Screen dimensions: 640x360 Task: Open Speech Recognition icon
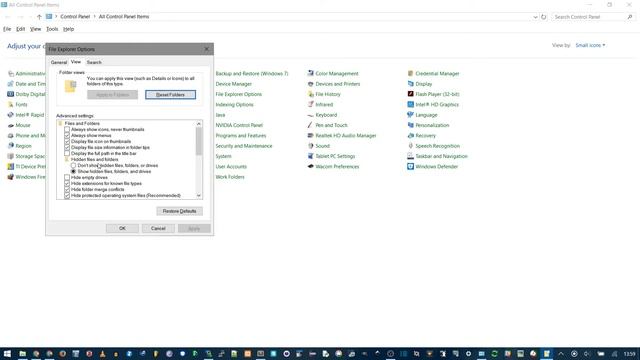tap(411, 146)
